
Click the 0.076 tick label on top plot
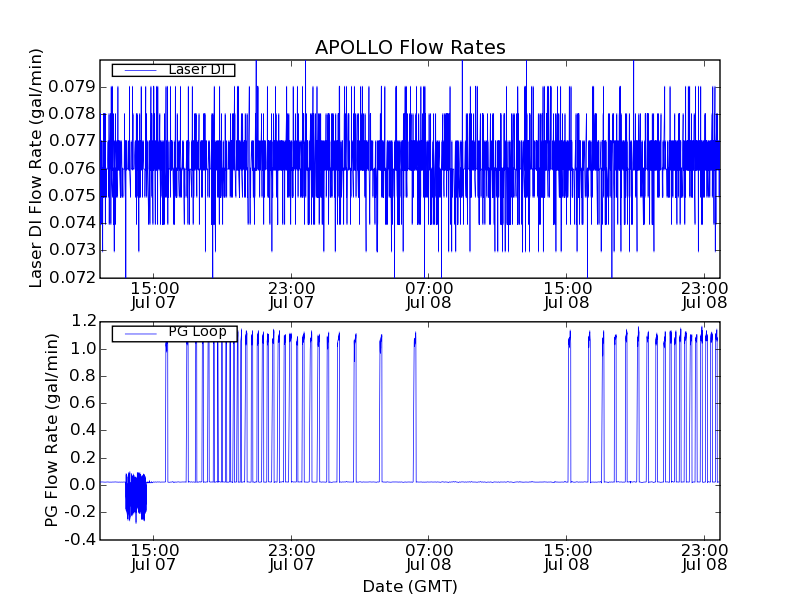(x=72, y=168)
